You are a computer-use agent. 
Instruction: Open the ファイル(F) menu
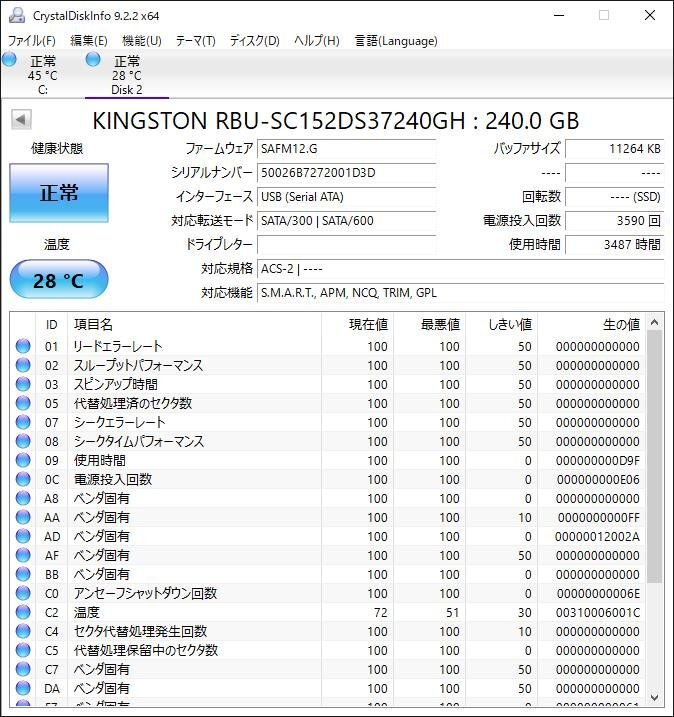[x=32, y=41]
